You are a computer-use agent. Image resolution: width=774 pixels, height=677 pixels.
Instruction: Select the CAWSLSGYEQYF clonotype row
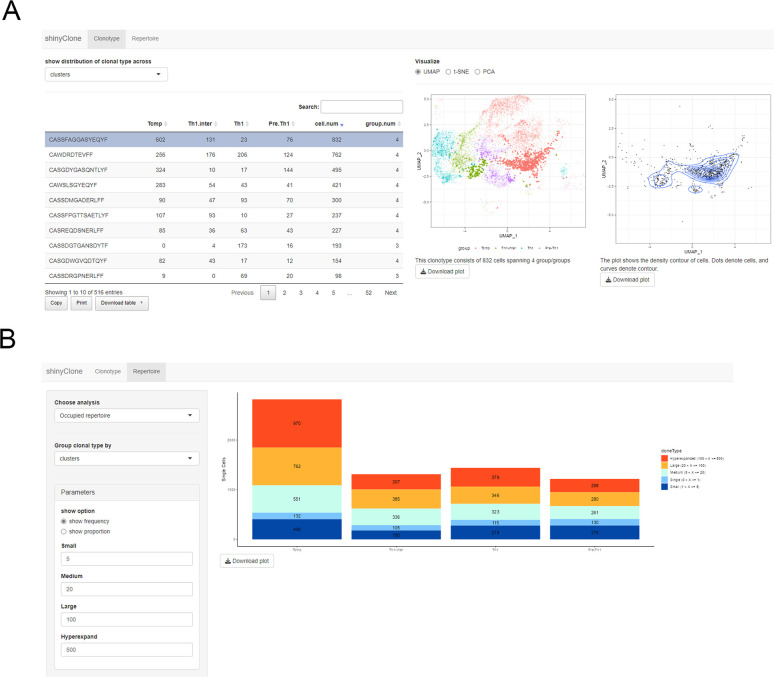(x=224, y=185)
